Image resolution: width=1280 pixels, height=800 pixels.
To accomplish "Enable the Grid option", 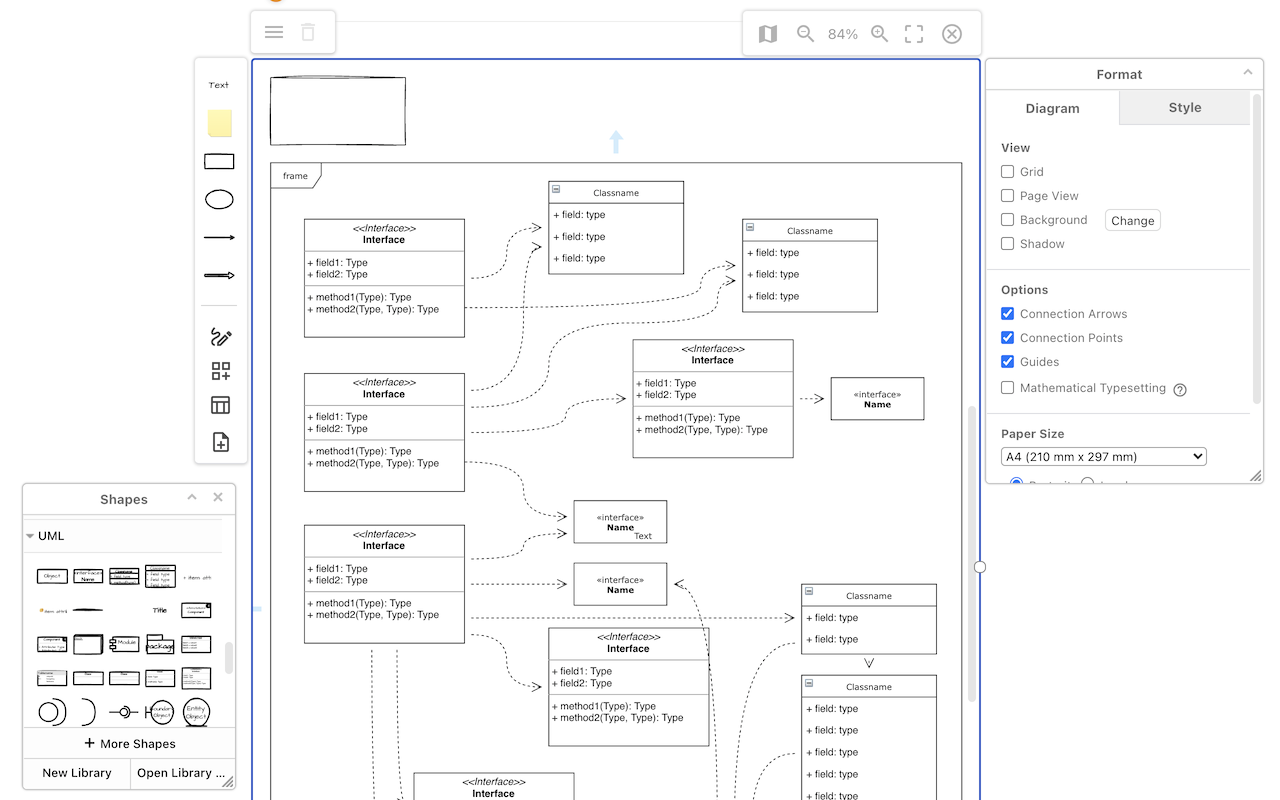I will click(x=1007, y=171).
